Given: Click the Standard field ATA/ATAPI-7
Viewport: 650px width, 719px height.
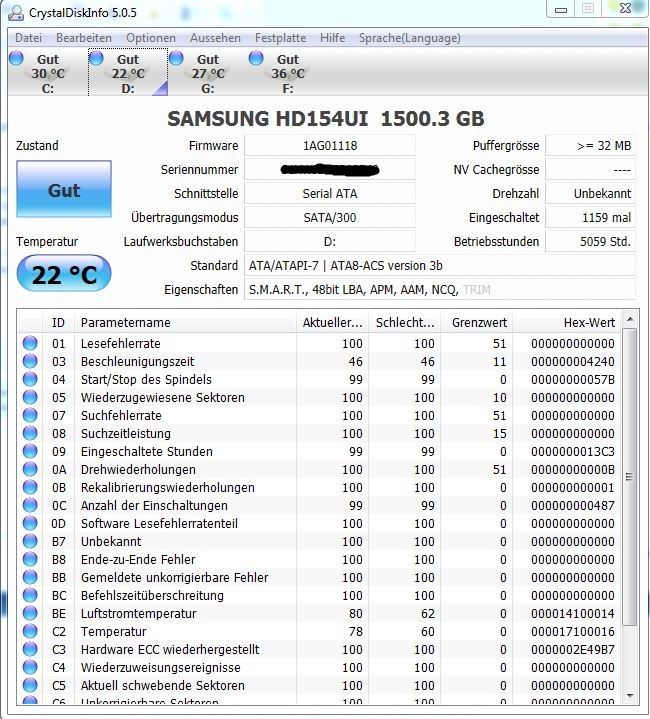Looking at the screenshot, I should [440, 265].
